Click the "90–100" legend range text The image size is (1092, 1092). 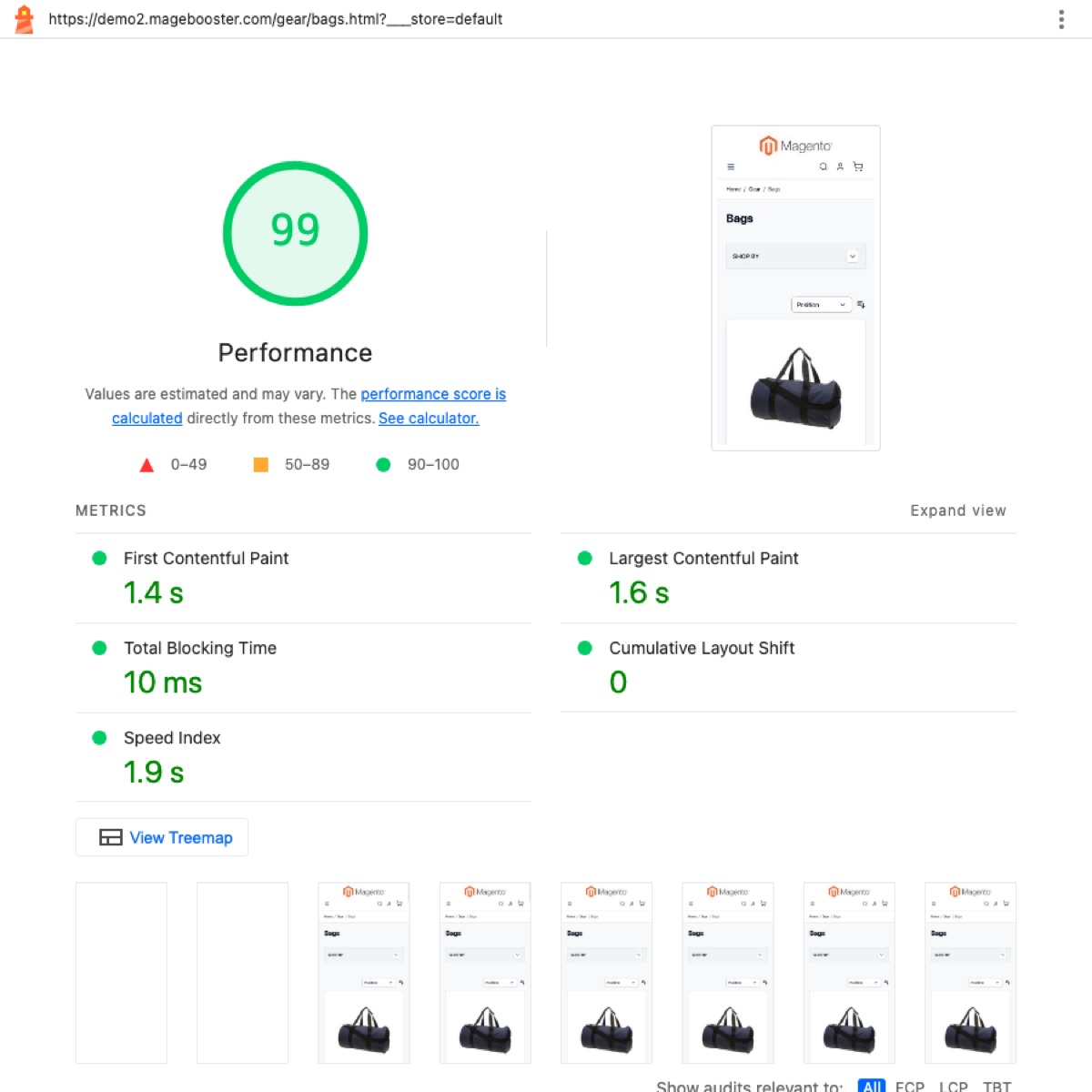tap(433, 465)
